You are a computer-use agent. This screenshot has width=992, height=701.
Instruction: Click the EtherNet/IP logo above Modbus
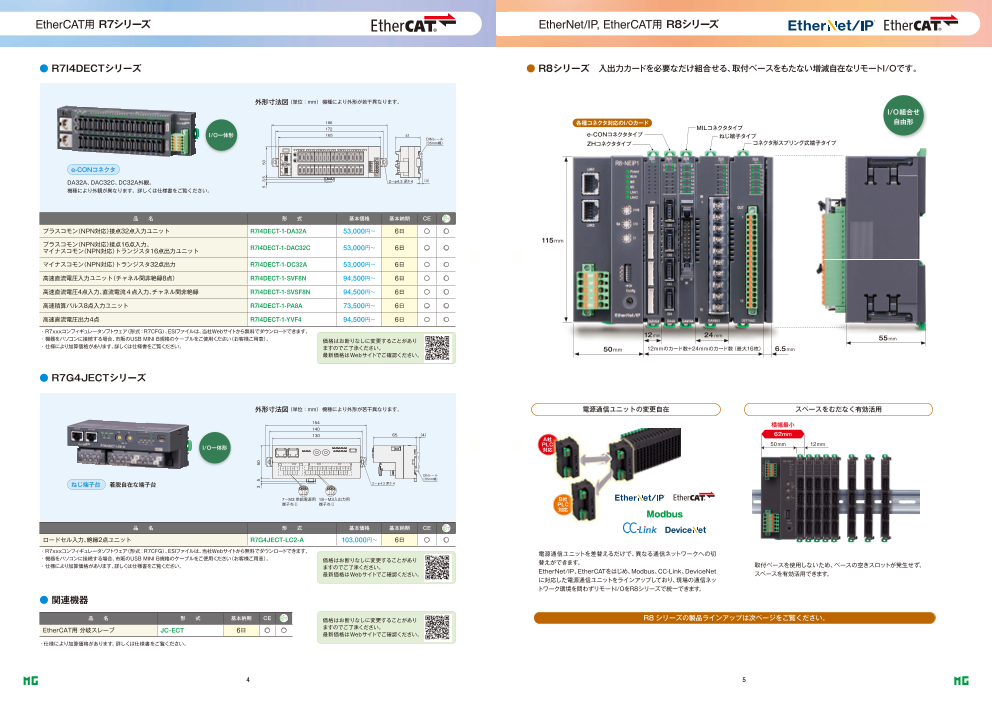click(x=639, y=498)
